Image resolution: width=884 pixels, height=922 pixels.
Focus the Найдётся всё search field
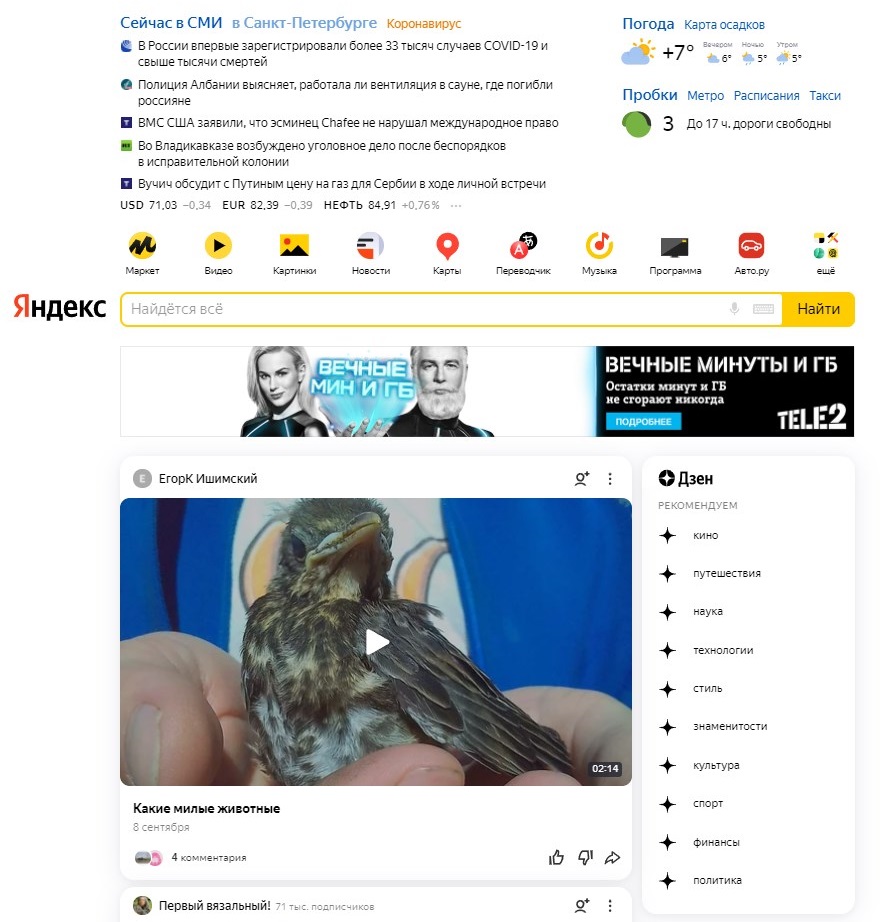point(423,309)
